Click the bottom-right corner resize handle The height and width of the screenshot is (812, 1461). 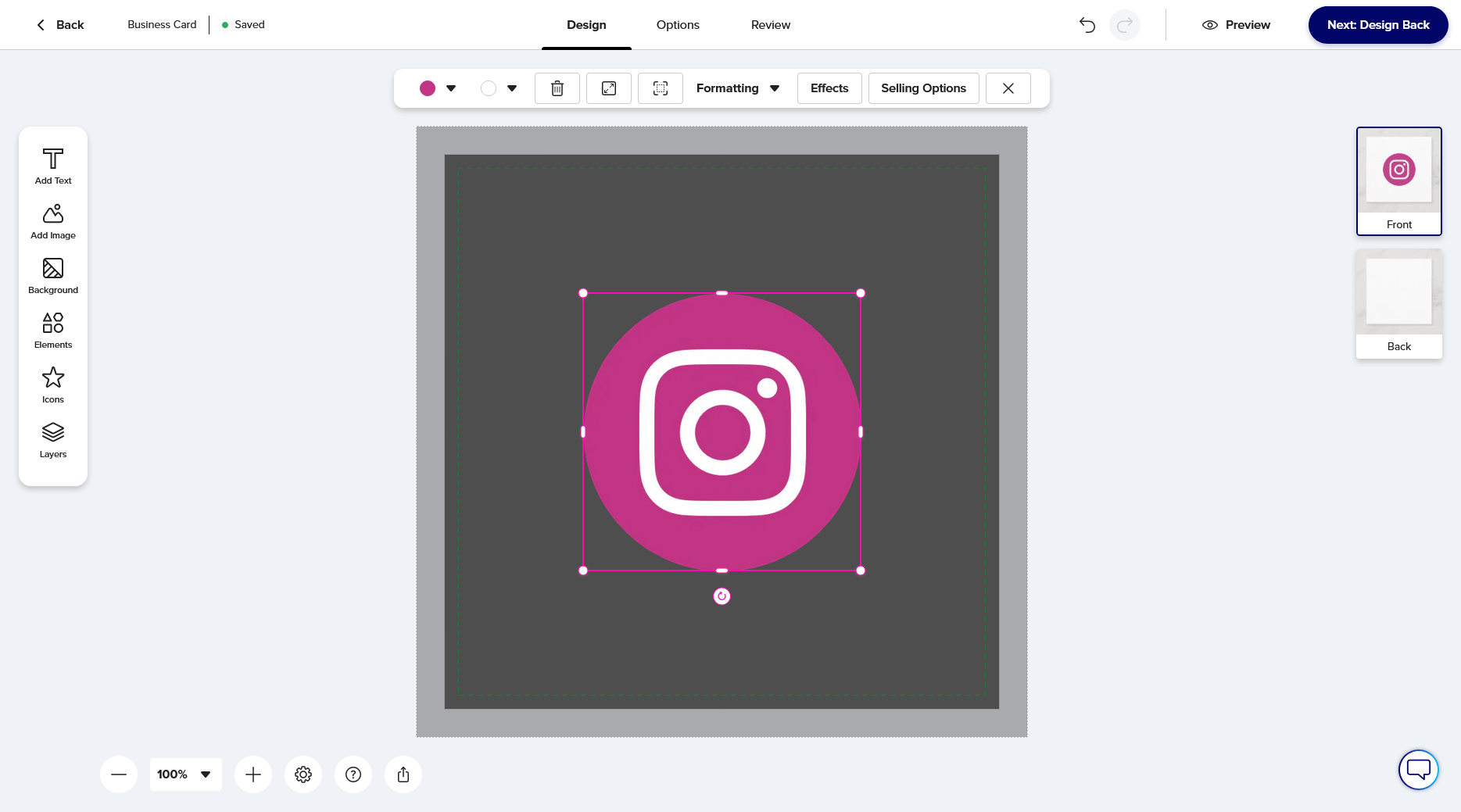[x=861, y=571]
